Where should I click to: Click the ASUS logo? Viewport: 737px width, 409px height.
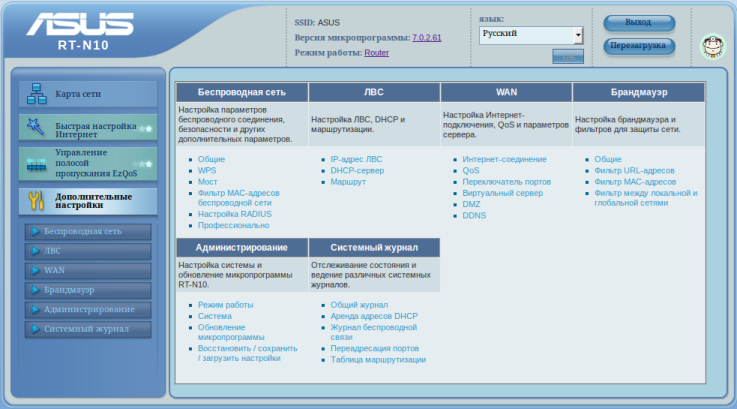80,24
